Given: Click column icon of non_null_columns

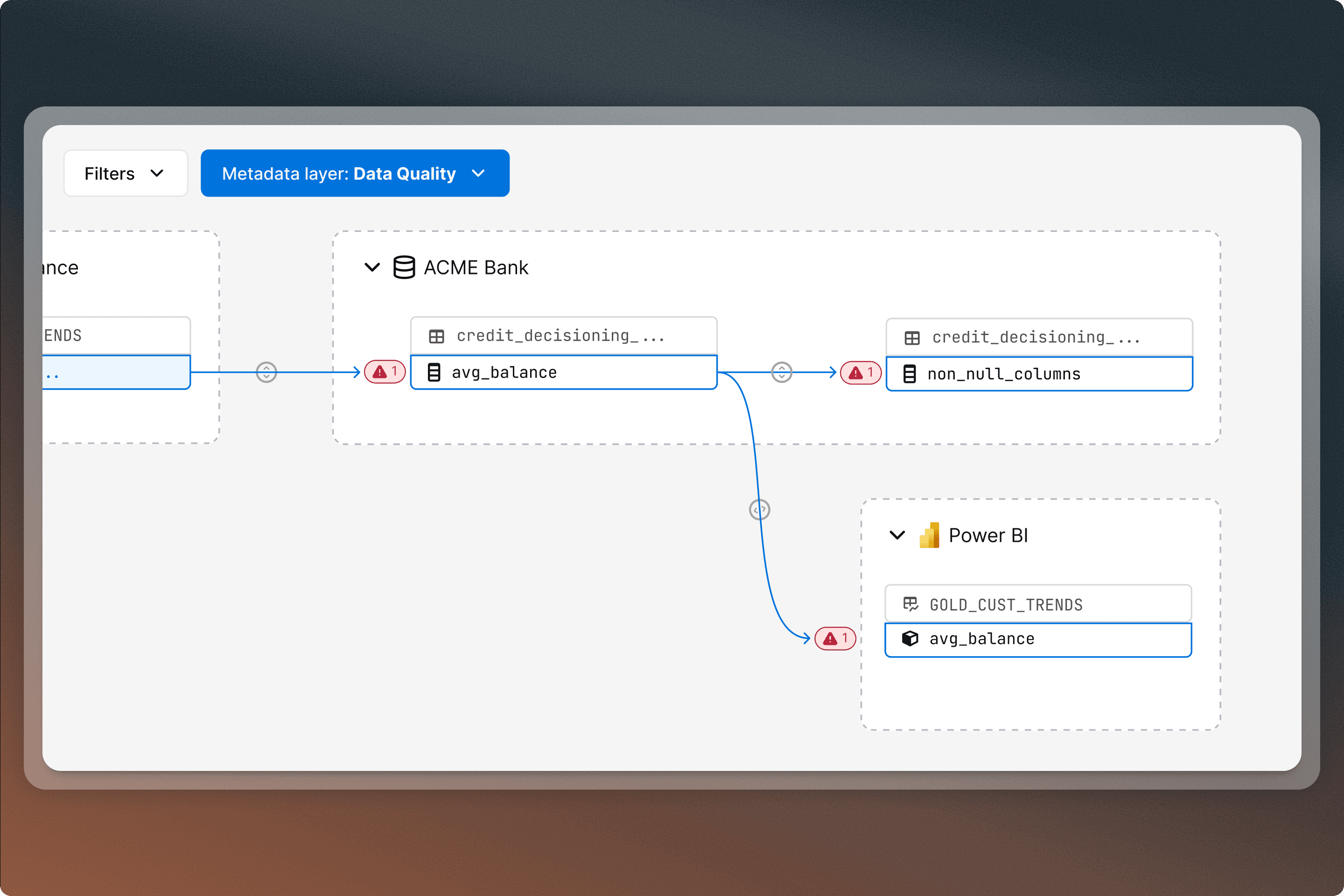Looking at the screenshot, I should (x=910, y=374).
